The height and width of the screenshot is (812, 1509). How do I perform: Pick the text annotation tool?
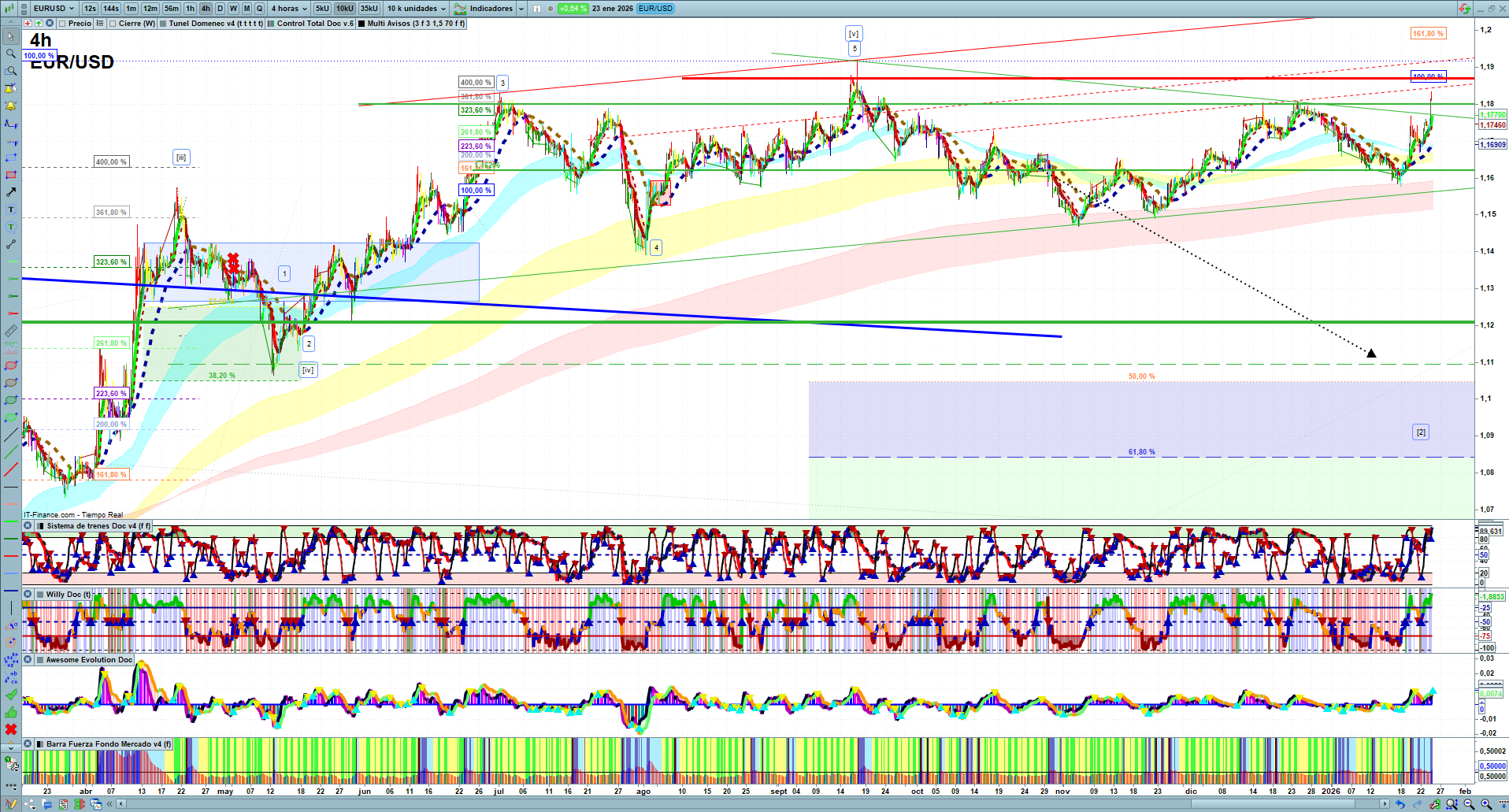point(11,209)
